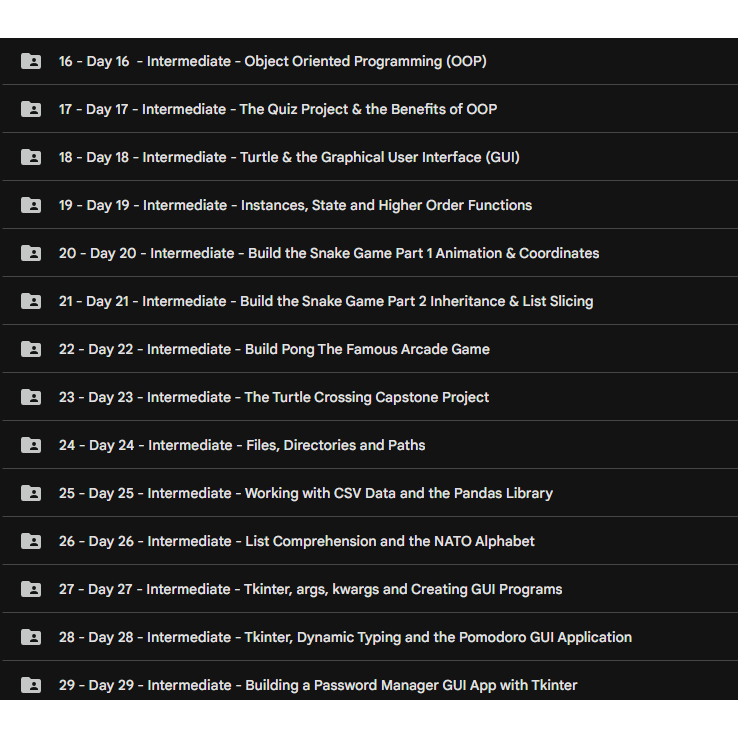Viewport: 738px width, 738px height.
Task: Click Day 28 Dynamic Typing Pomodoro title
Action: click(x=345, y=637)
